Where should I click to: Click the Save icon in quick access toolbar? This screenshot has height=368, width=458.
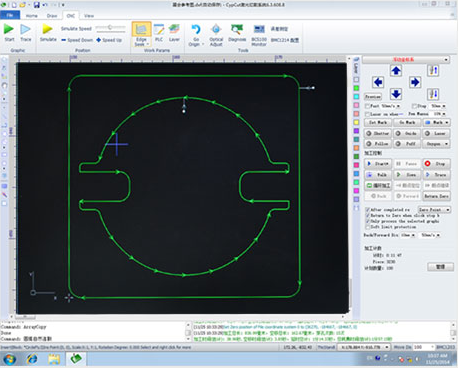point(36,5)
